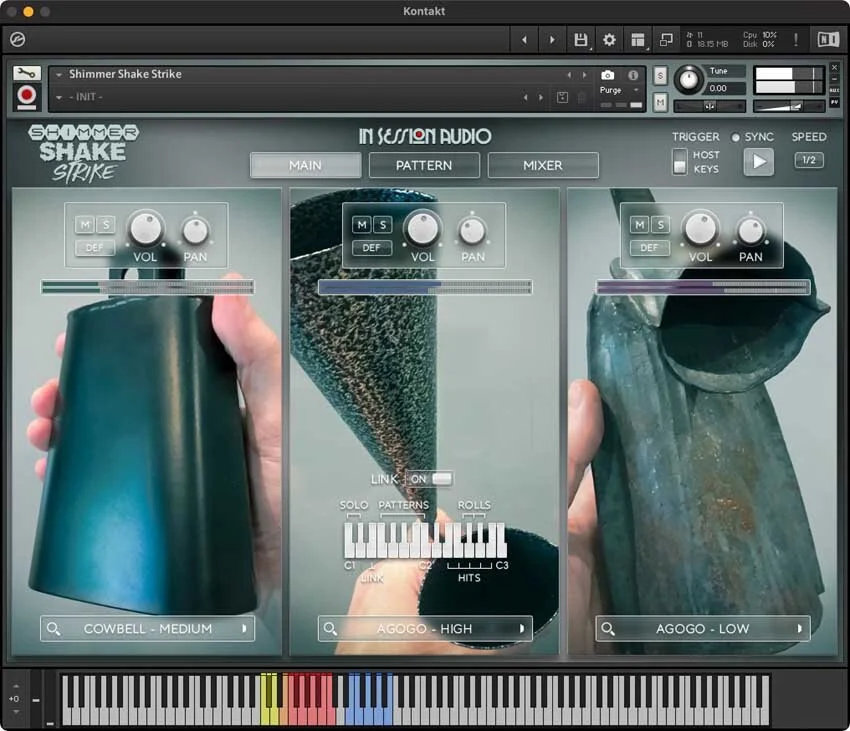Search Agogo High instruments with magnifier icon
The height and width of the screenshot is (731, 850).
(x=331, y=629)
